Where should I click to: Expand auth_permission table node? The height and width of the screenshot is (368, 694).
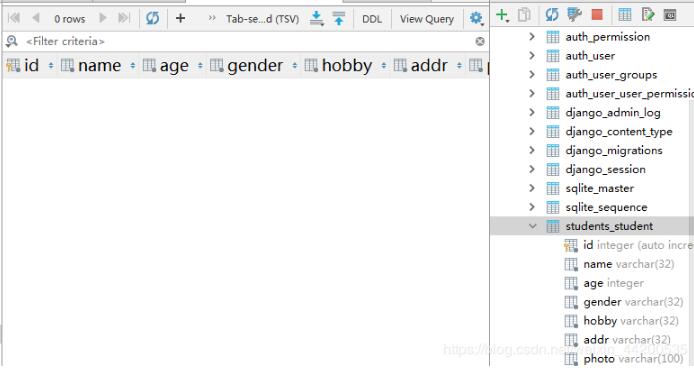point(532,37)
